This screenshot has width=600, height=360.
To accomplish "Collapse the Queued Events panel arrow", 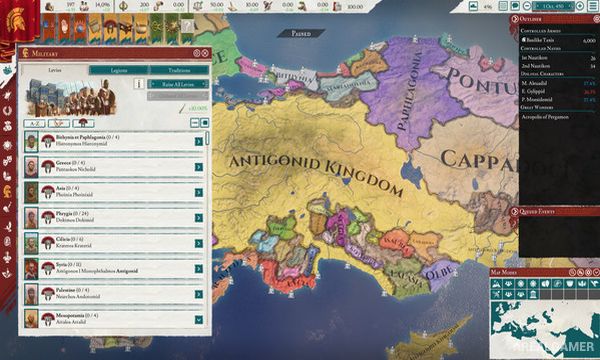I will [515, 211].
